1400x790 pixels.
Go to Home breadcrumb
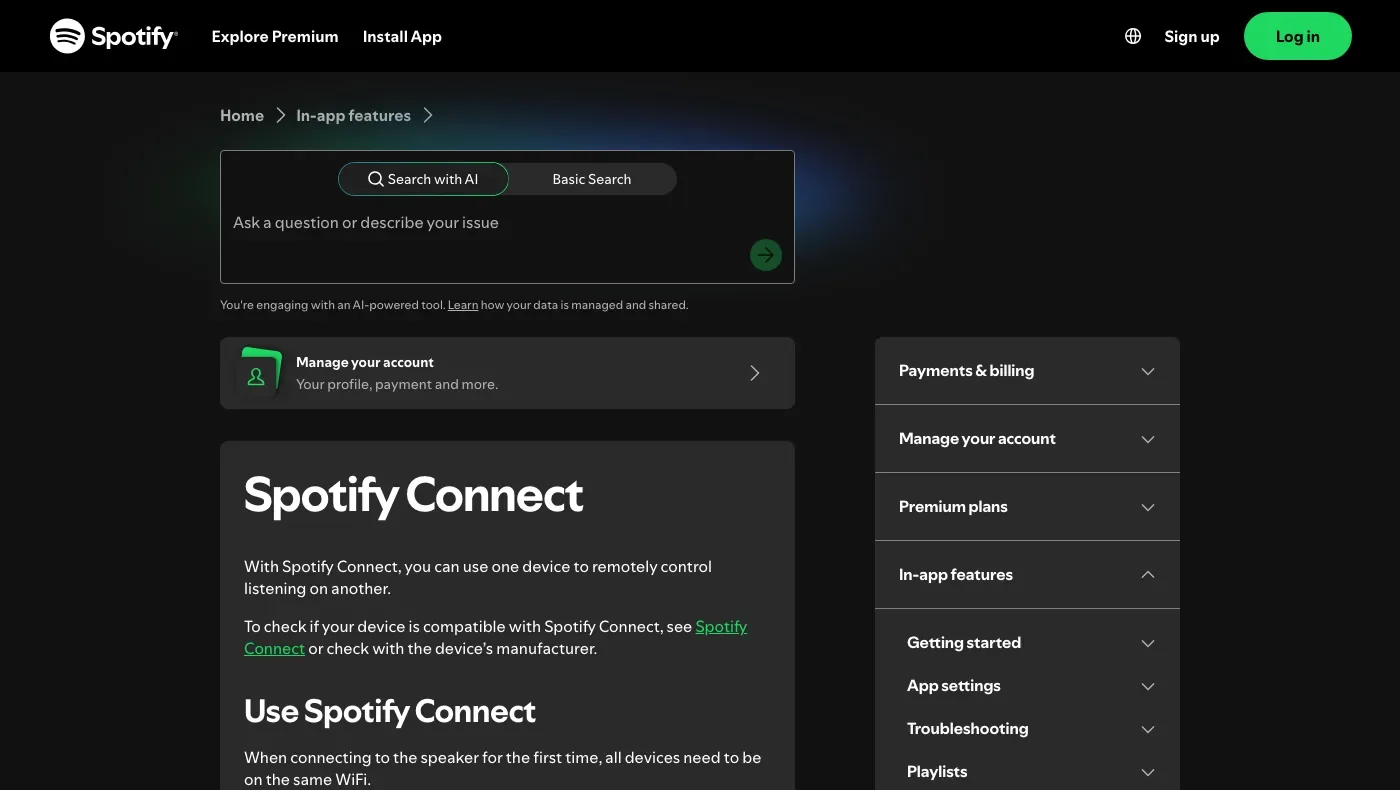click(242, 115)
